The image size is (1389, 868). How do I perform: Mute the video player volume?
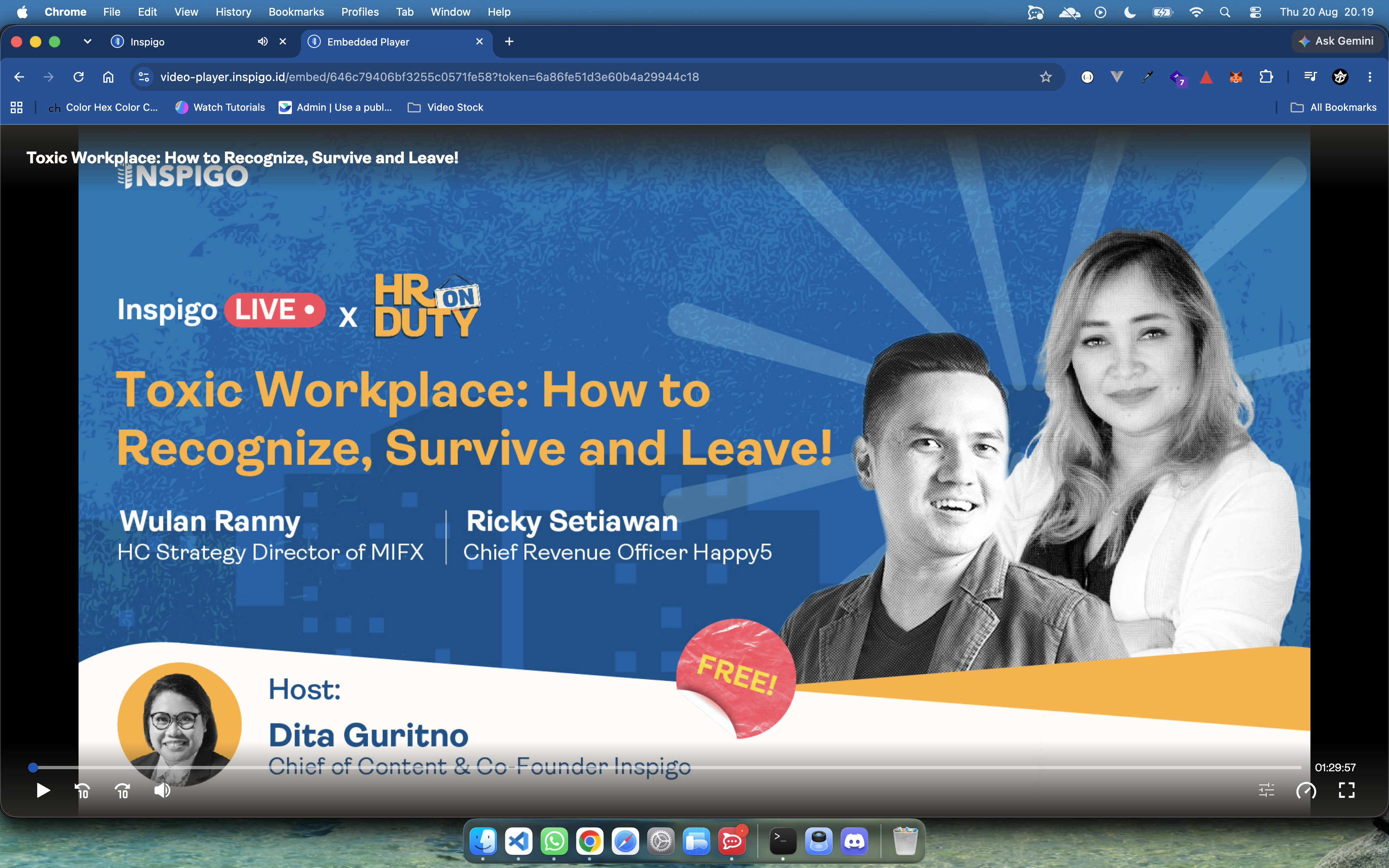[162, 790]
